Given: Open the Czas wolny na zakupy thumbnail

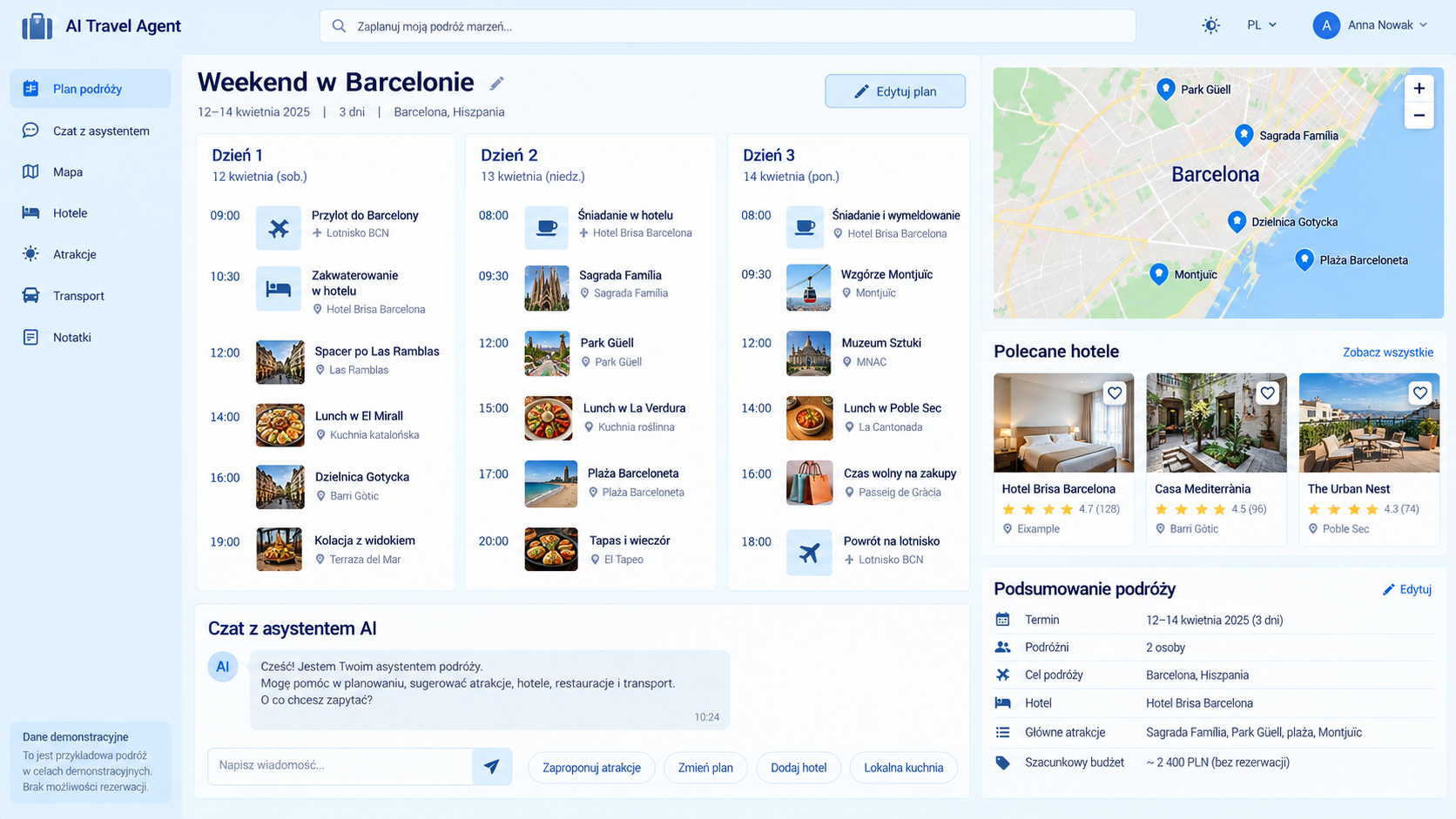Looking at the screenshot, I should [809, 483].
